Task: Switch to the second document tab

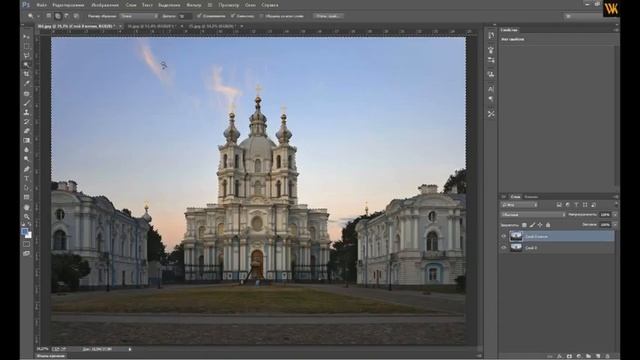Action: 152,27
